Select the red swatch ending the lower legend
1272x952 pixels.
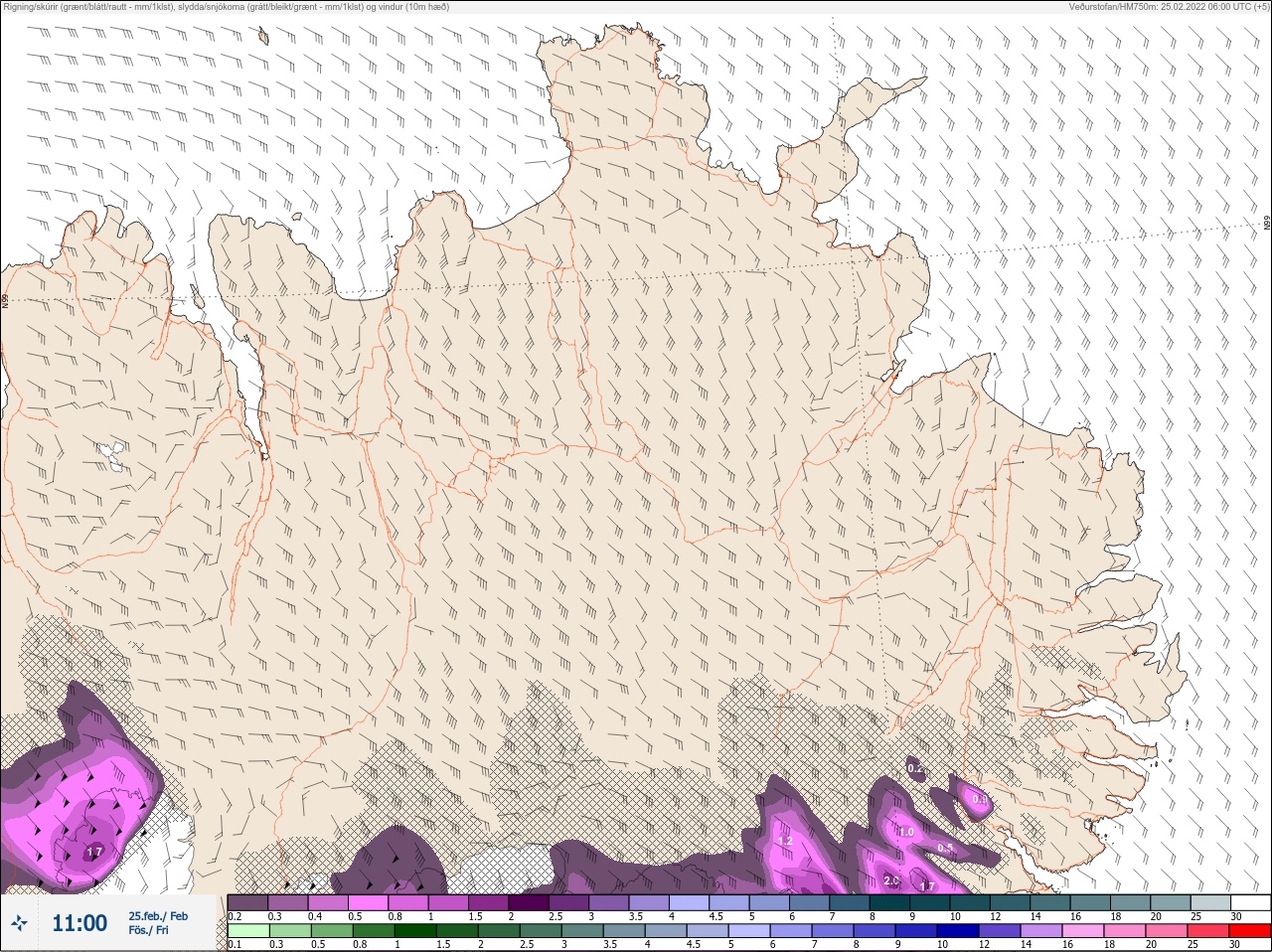(1251, 931)
